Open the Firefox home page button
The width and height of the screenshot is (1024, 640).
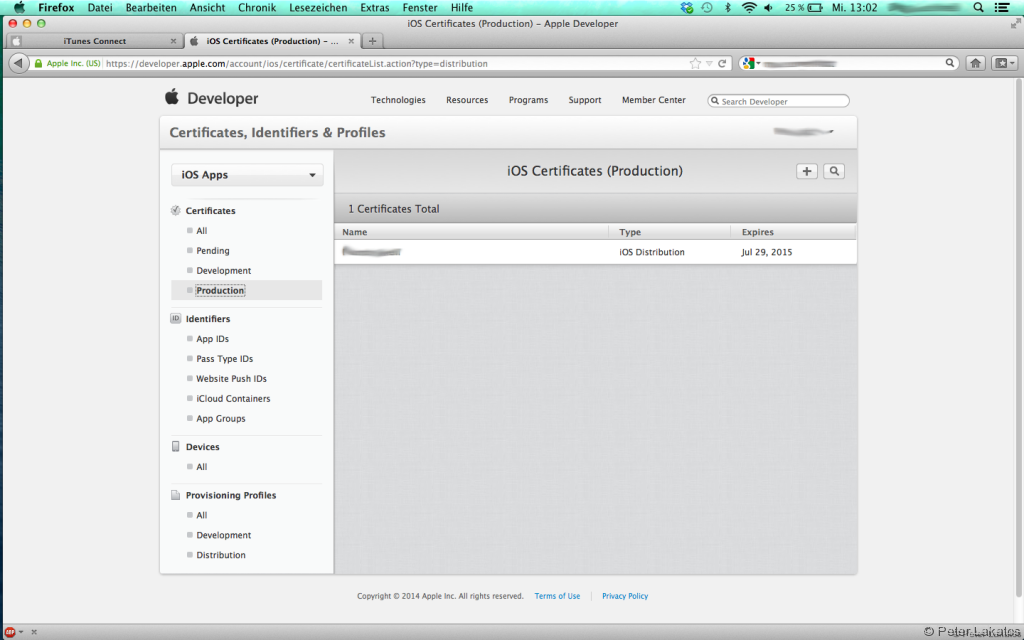976,63
